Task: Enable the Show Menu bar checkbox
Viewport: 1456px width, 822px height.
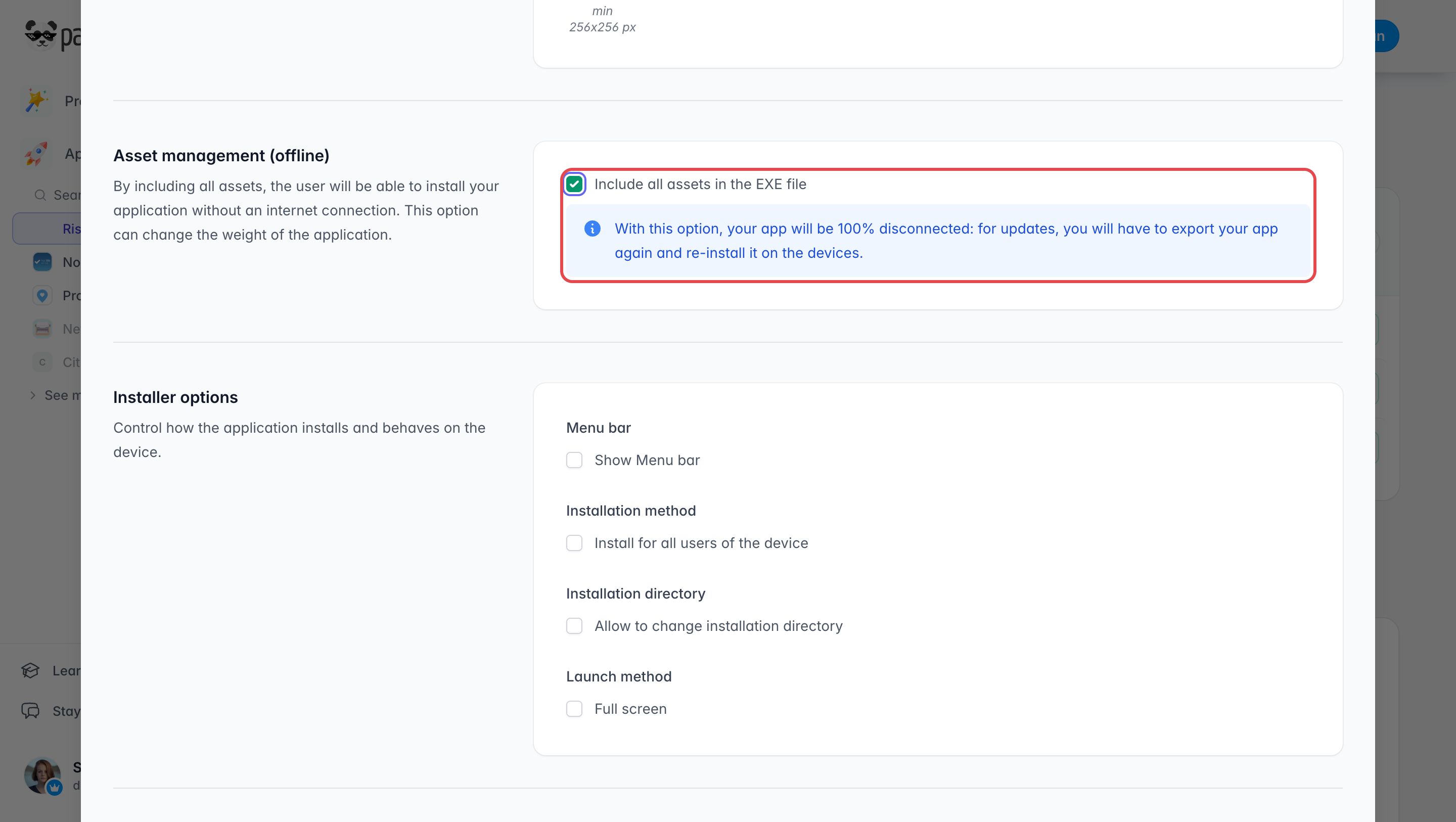Action: coord(574,460)
